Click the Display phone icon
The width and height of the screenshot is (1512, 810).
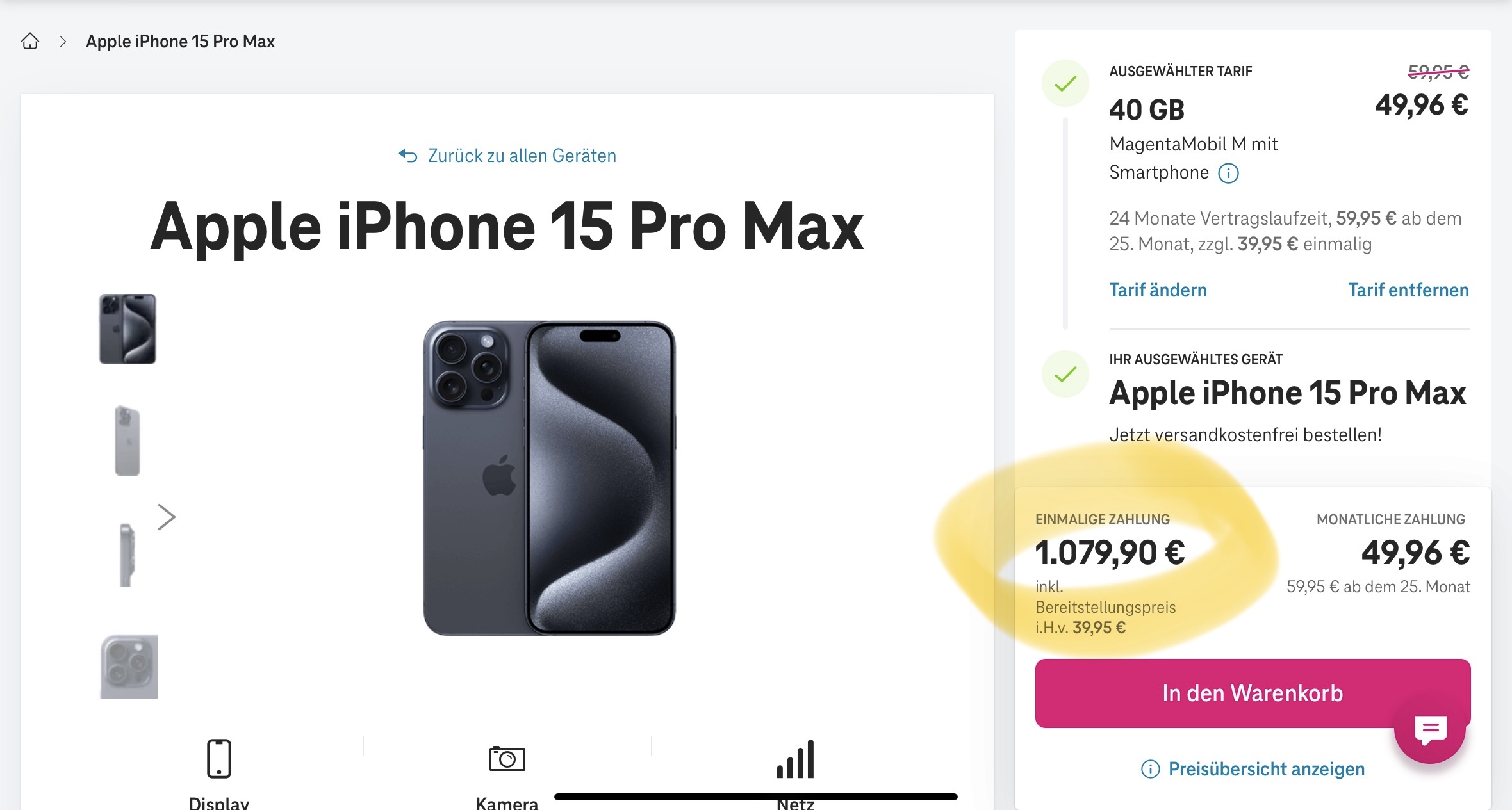click(x=218, y=759)
